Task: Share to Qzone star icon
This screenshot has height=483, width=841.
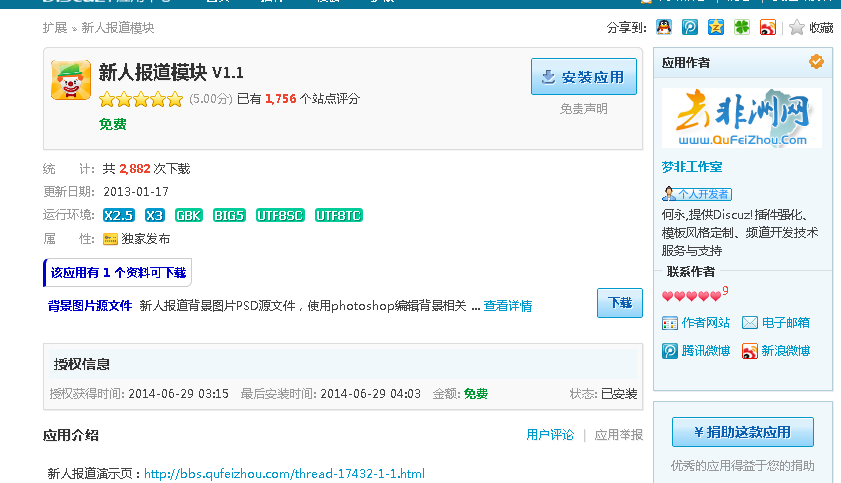Action: coord(715,27)
